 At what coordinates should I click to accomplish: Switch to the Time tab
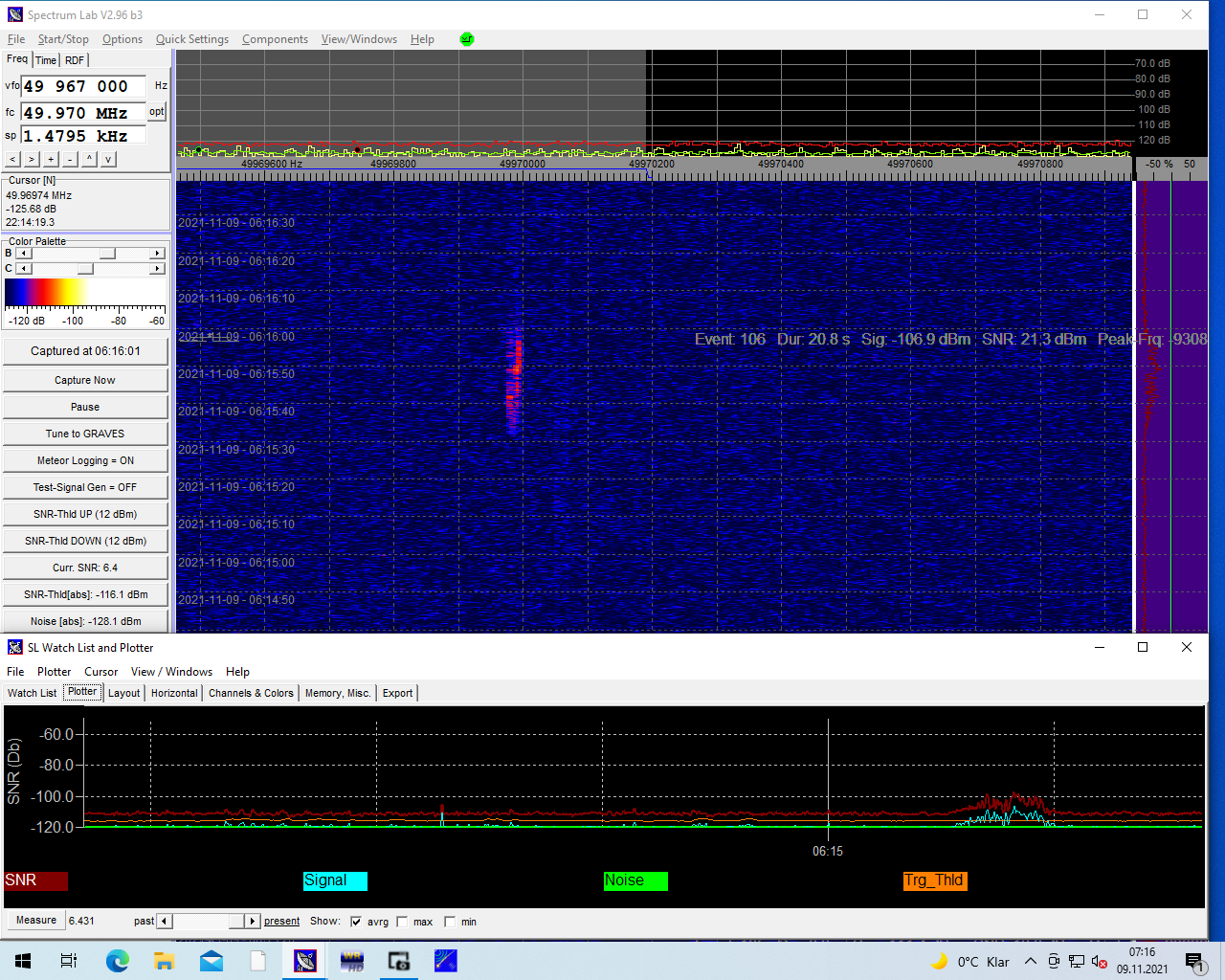pos(46,60)
